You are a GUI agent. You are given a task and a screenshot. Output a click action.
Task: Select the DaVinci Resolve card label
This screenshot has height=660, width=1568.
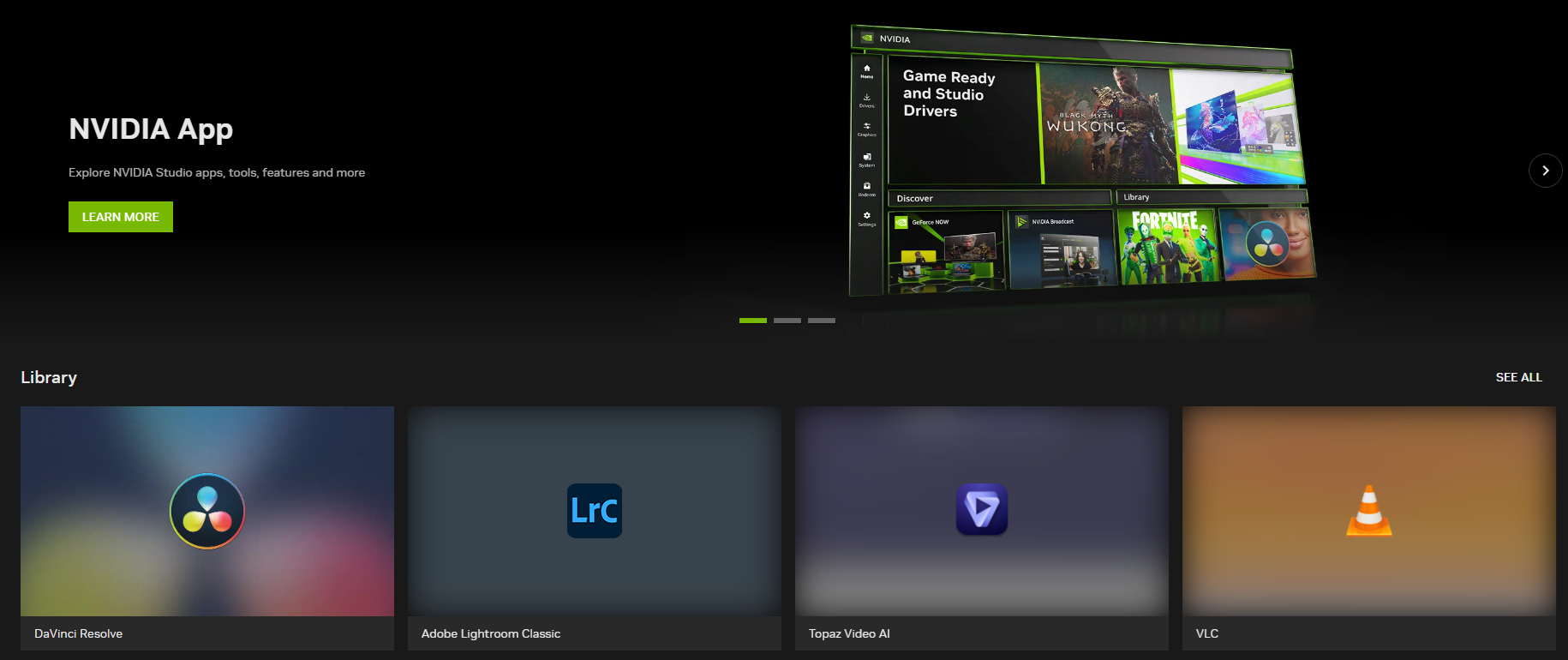(78, 633)
